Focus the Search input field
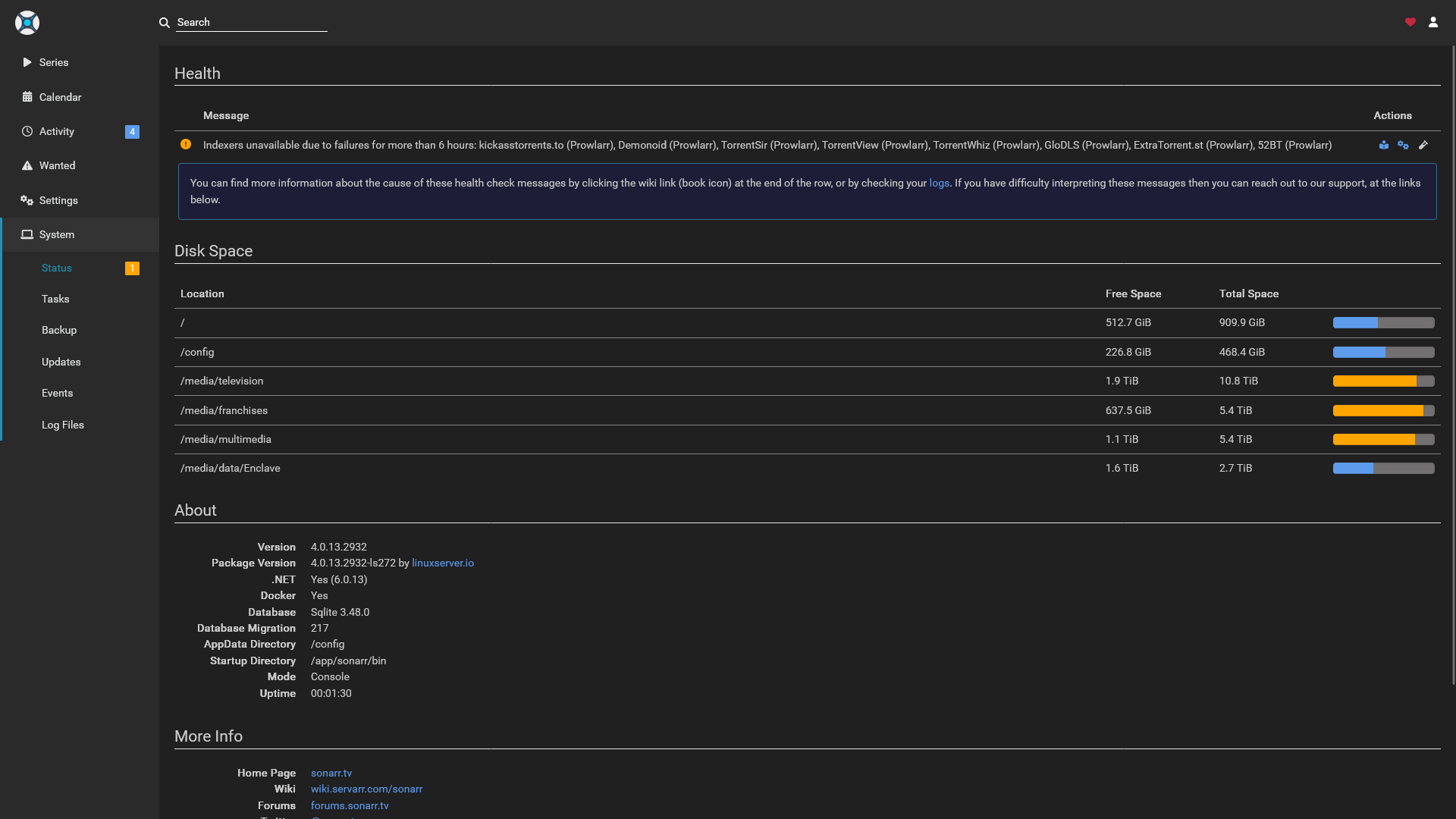The image size is (1456, 819). 252,22
